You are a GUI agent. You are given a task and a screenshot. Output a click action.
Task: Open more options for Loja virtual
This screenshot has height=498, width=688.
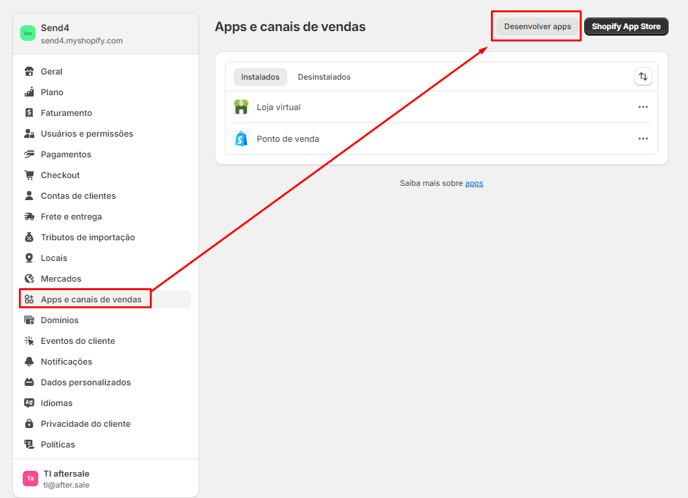[x=643, y=107]
